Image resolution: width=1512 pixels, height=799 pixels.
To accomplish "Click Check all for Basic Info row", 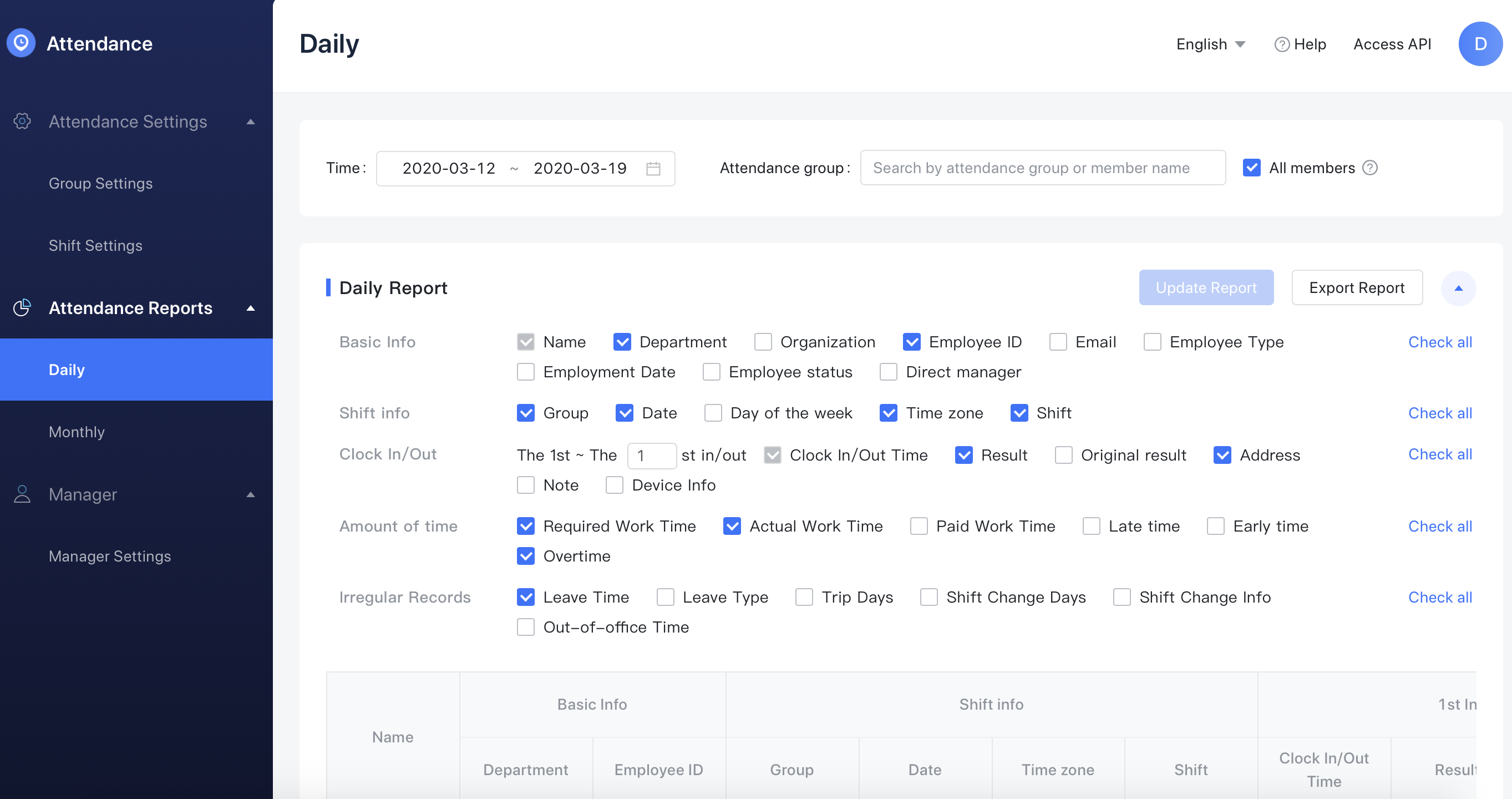I will (1440, 342).
